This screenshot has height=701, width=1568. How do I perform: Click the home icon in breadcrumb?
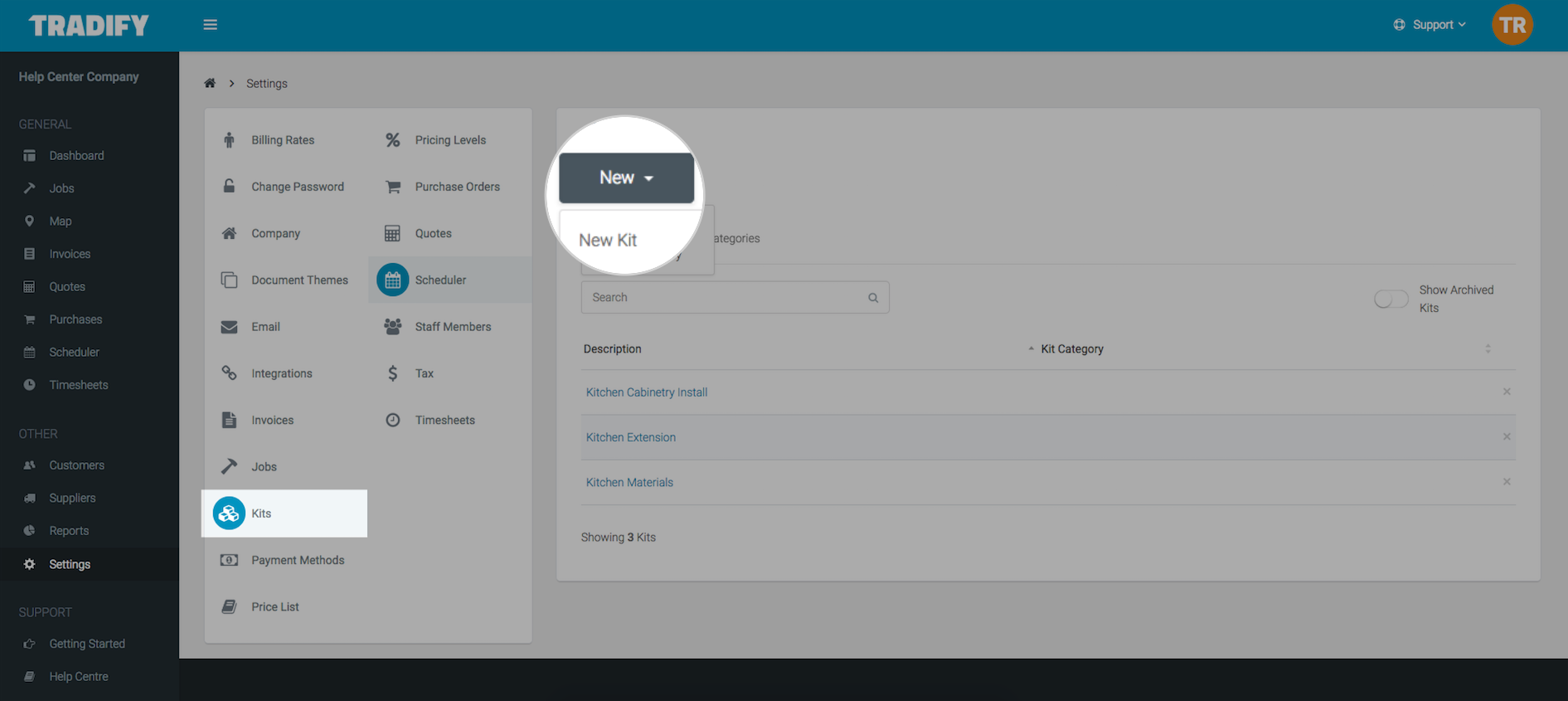(x=210, y=83)
